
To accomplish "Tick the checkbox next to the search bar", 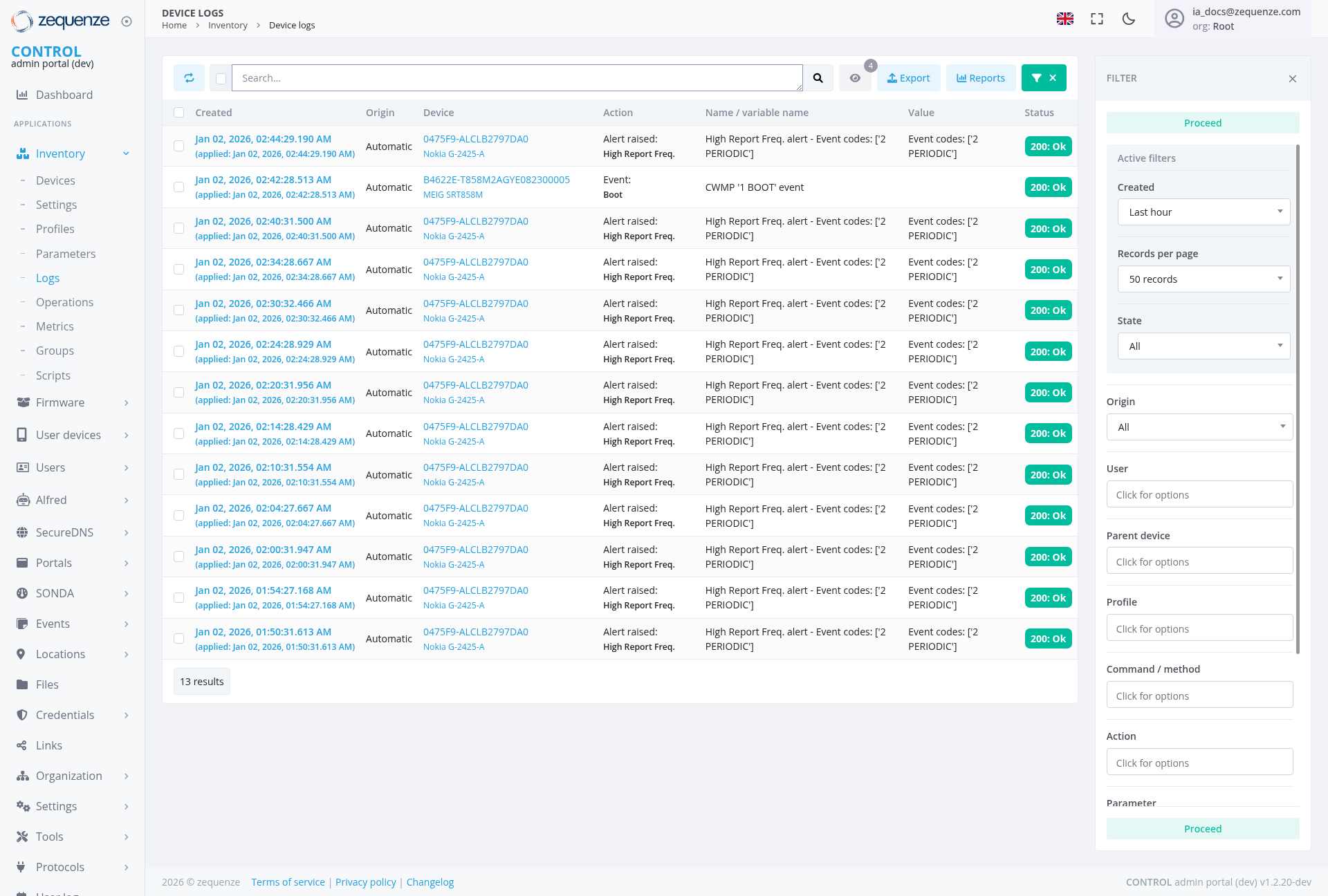I will click(220, 78).
